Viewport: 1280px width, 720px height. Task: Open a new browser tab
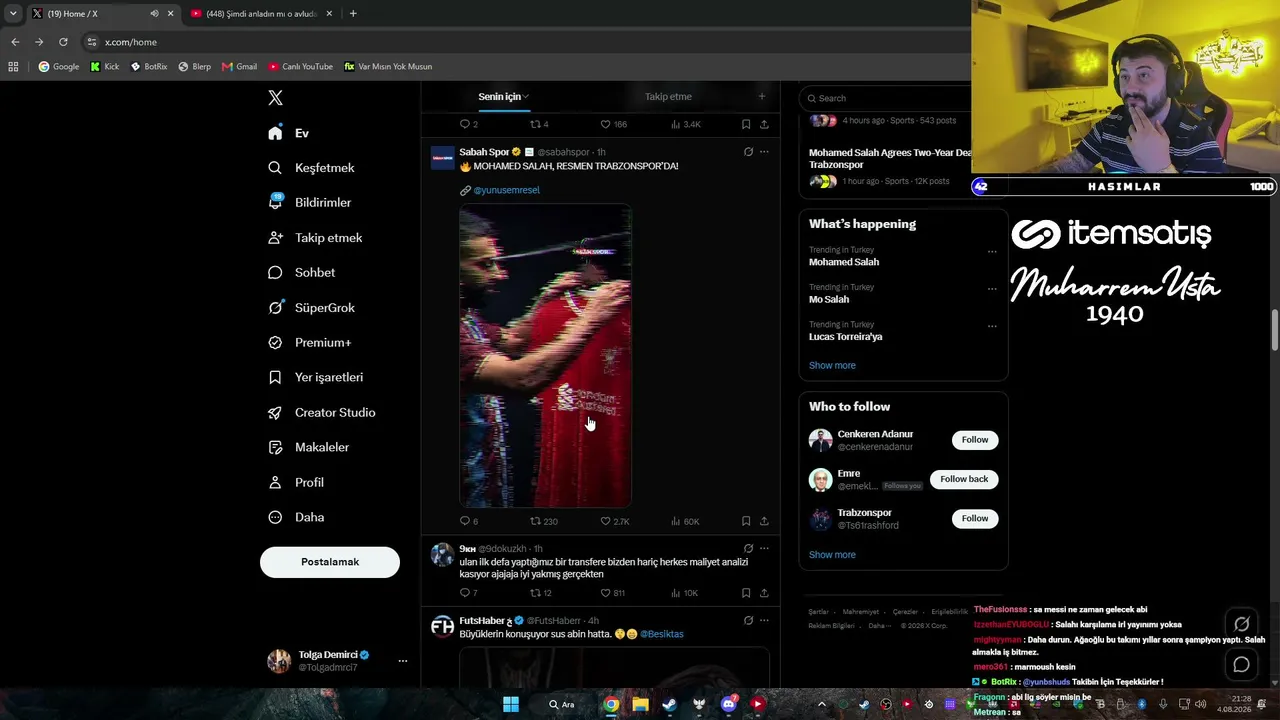(x=353, y=14)
